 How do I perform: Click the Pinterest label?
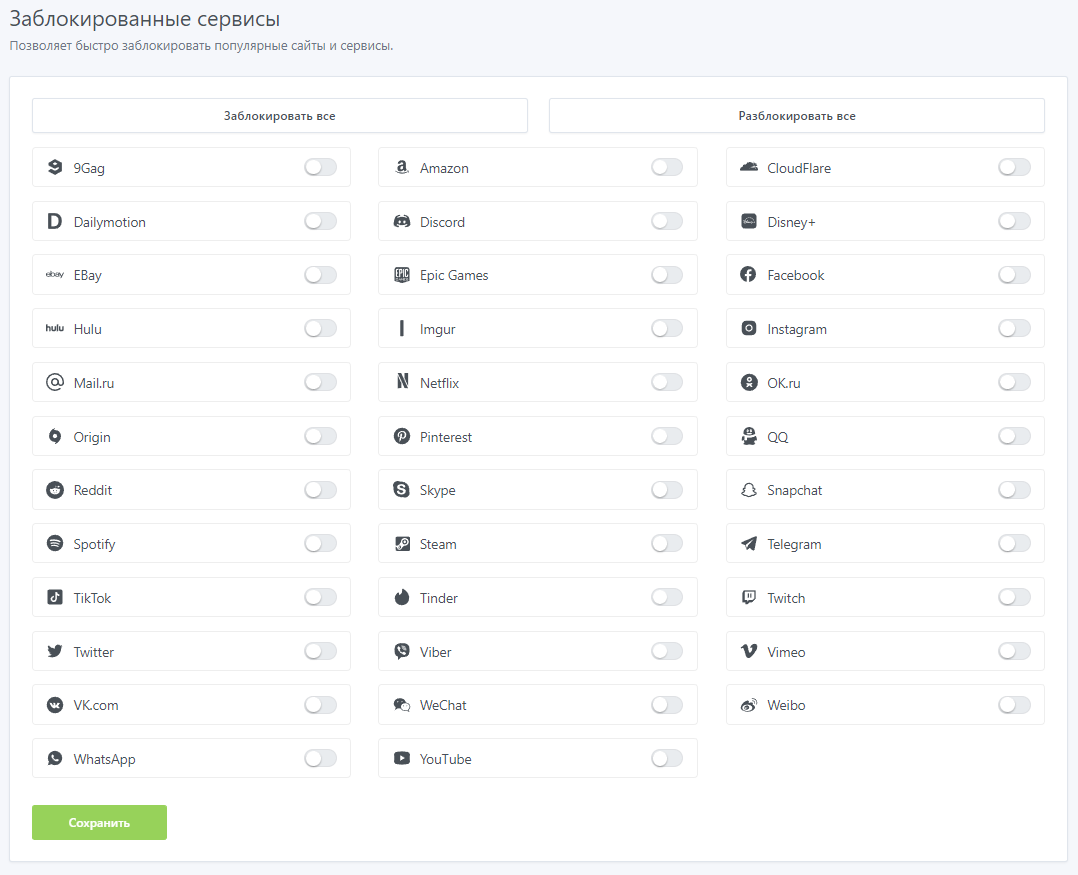tap(446, 437)
